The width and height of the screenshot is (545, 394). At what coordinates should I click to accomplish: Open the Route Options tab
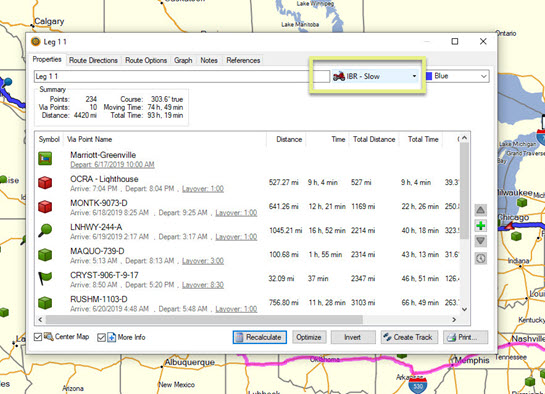coord(146,60)
